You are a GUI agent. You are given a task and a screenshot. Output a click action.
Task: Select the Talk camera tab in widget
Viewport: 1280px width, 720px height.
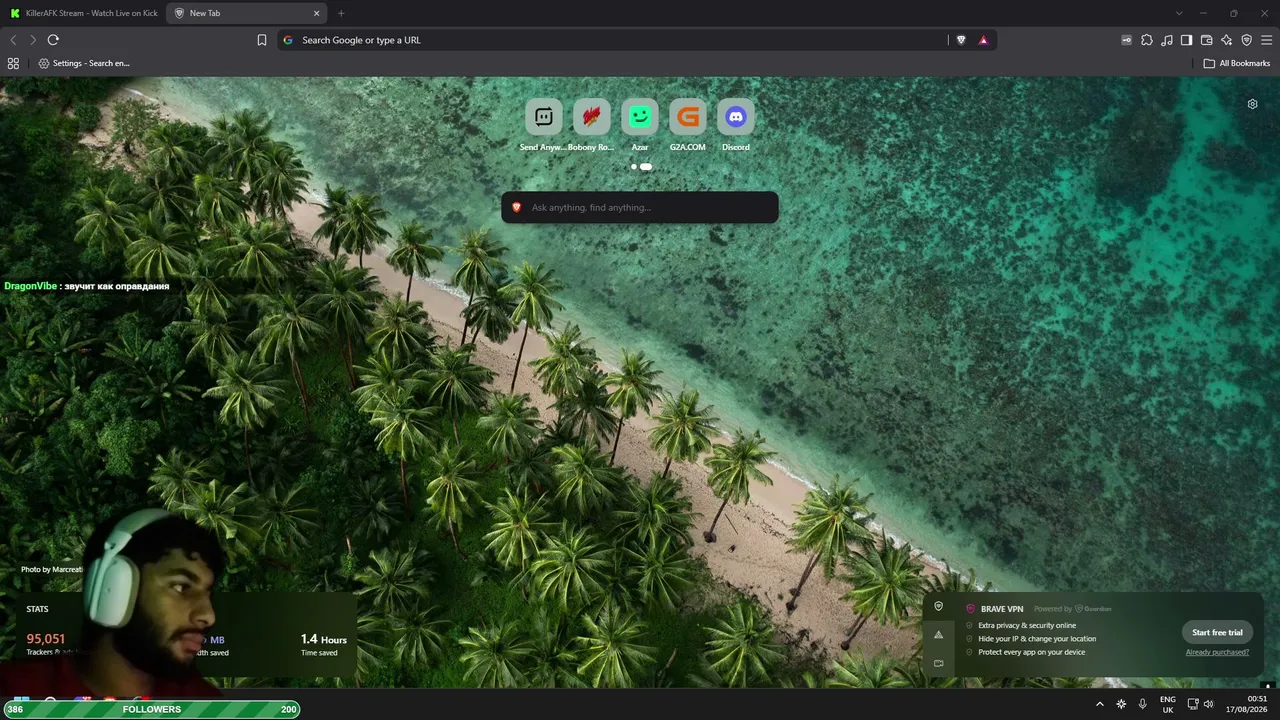[938, 663]
